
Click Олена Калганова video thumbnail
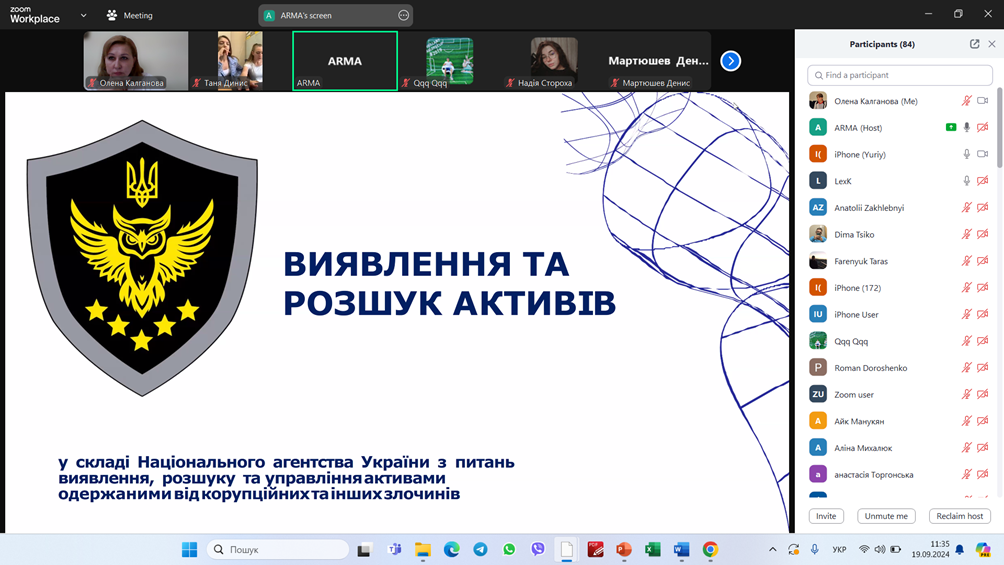(136, 61)
